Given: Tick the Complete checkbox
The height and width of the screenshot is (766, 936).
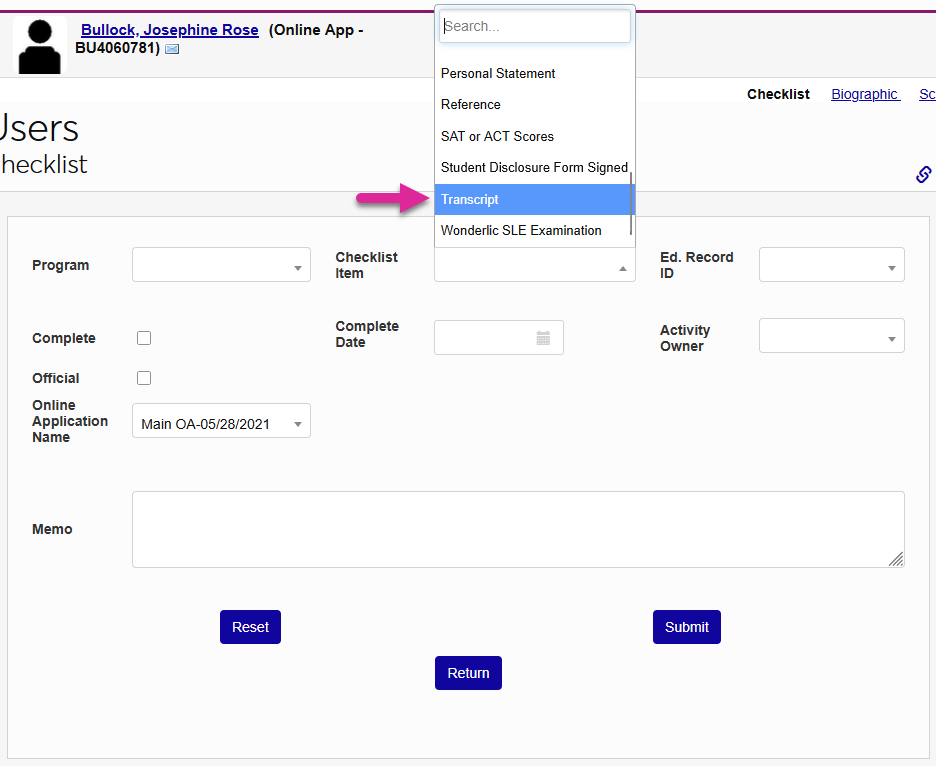Looking at the screenshot, I should click(144, 338).
